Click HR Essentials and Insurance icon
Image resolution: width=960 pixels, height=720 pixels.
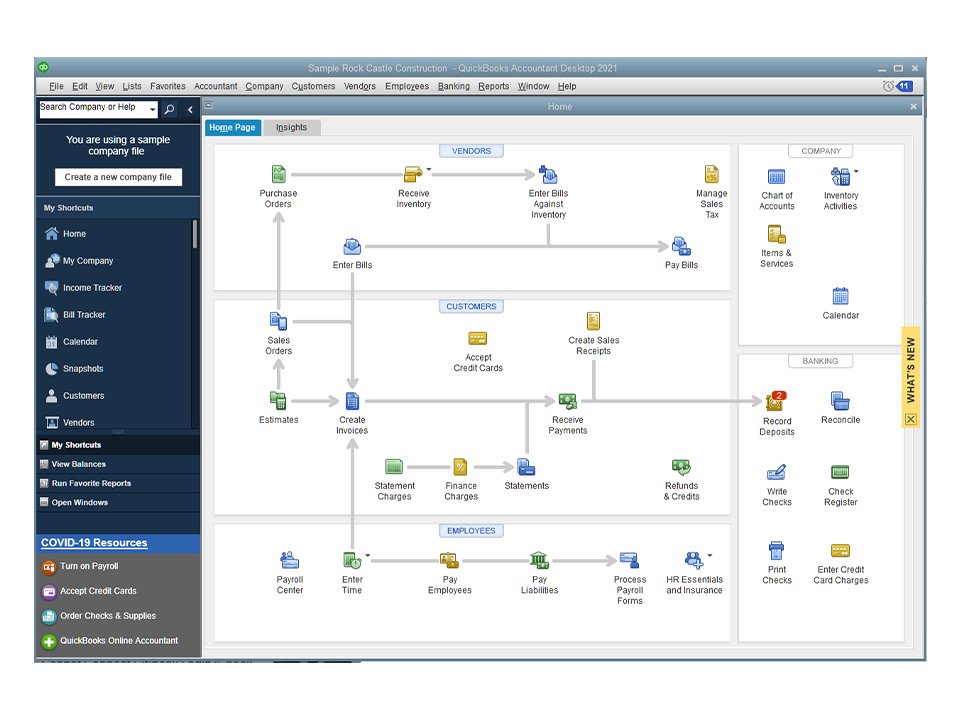(x=694, y=560)
